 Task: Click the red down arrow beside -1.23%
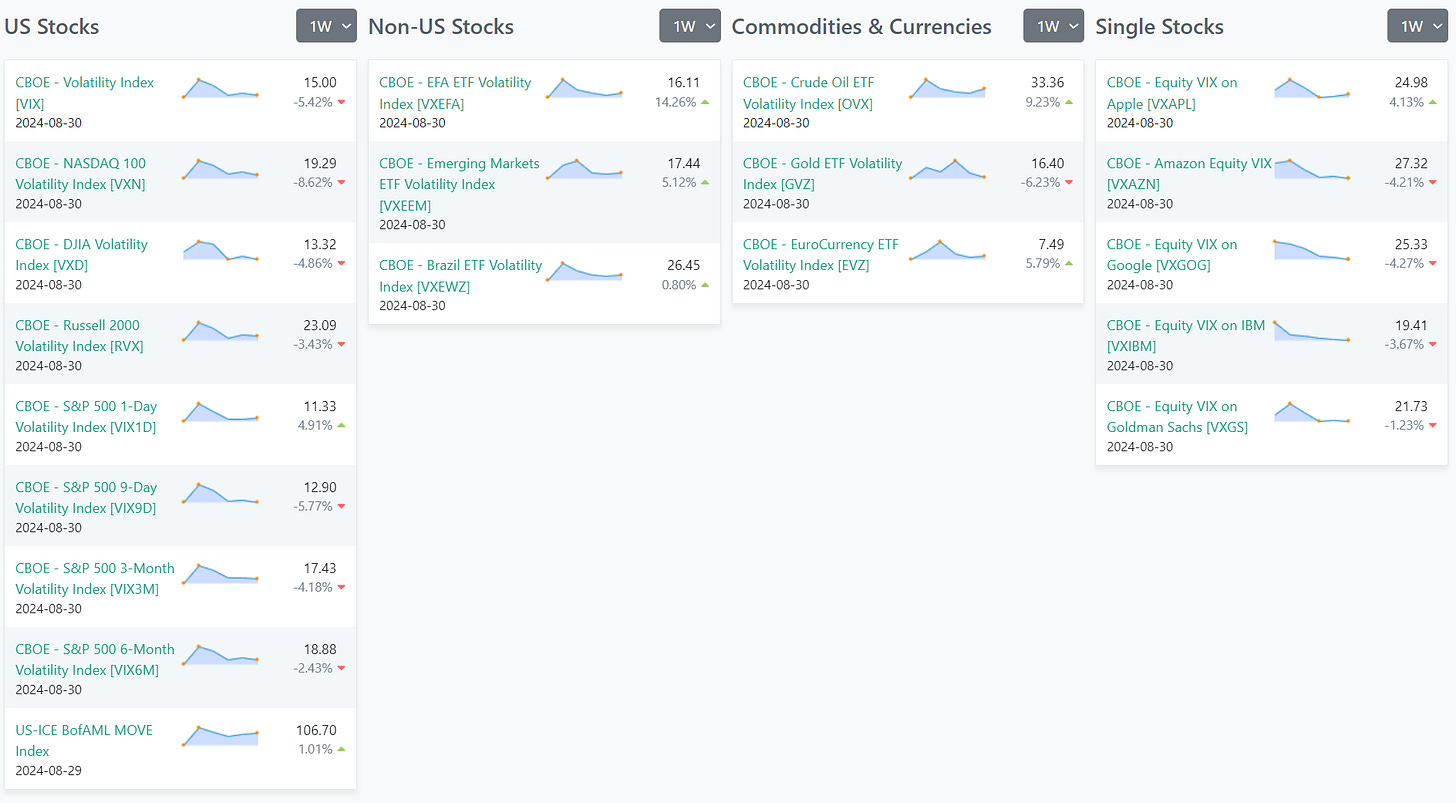coord(1433,426)
